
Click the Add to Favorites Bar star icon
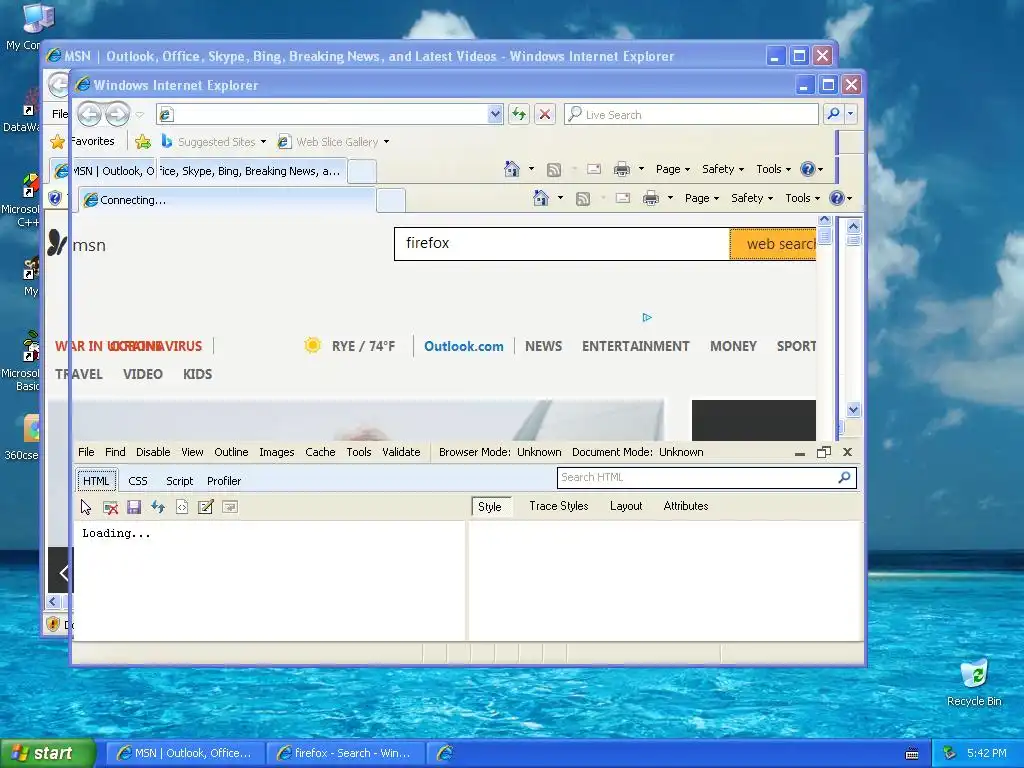pos(143,141)
